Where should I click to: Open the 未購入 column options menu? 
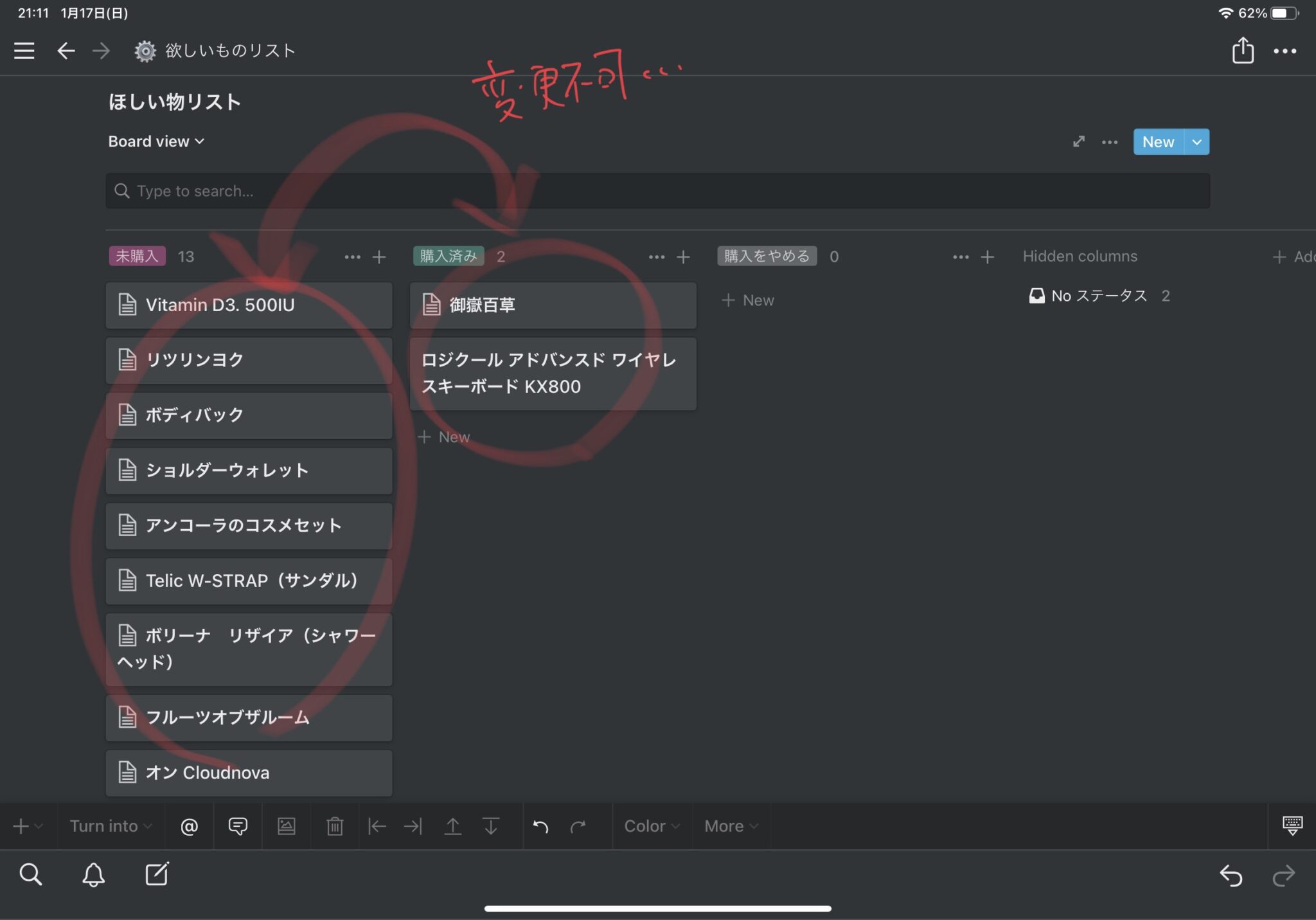pos(353,257)
